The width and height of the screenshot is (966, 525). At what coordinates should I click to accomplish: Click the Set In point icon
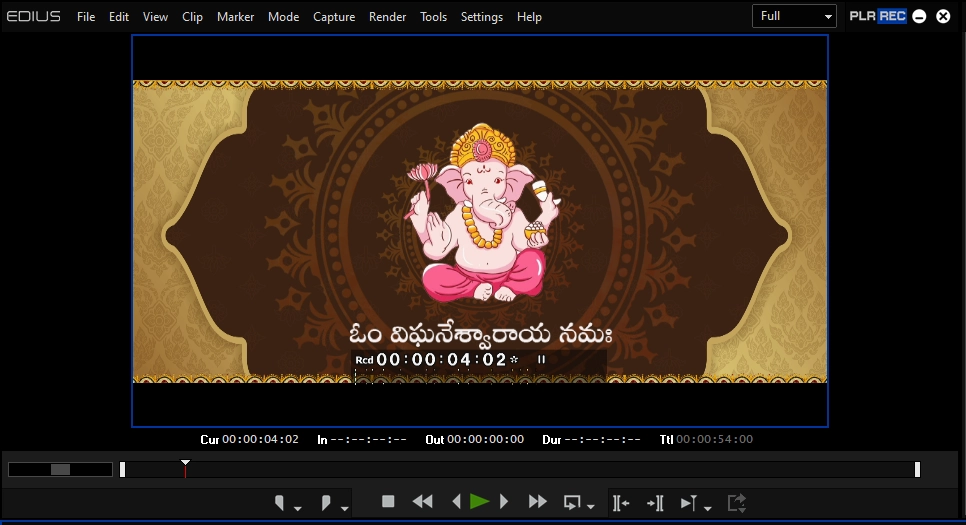pos(279,503)
